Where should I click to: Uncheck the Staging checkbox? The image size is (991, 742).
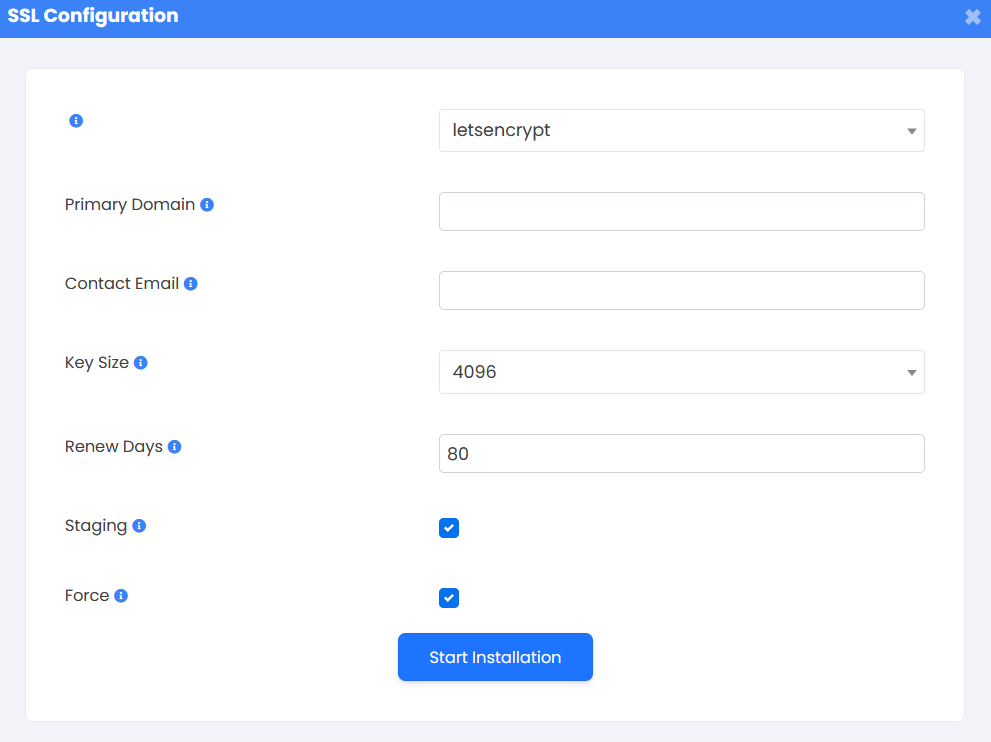click(x=449, y=528)
